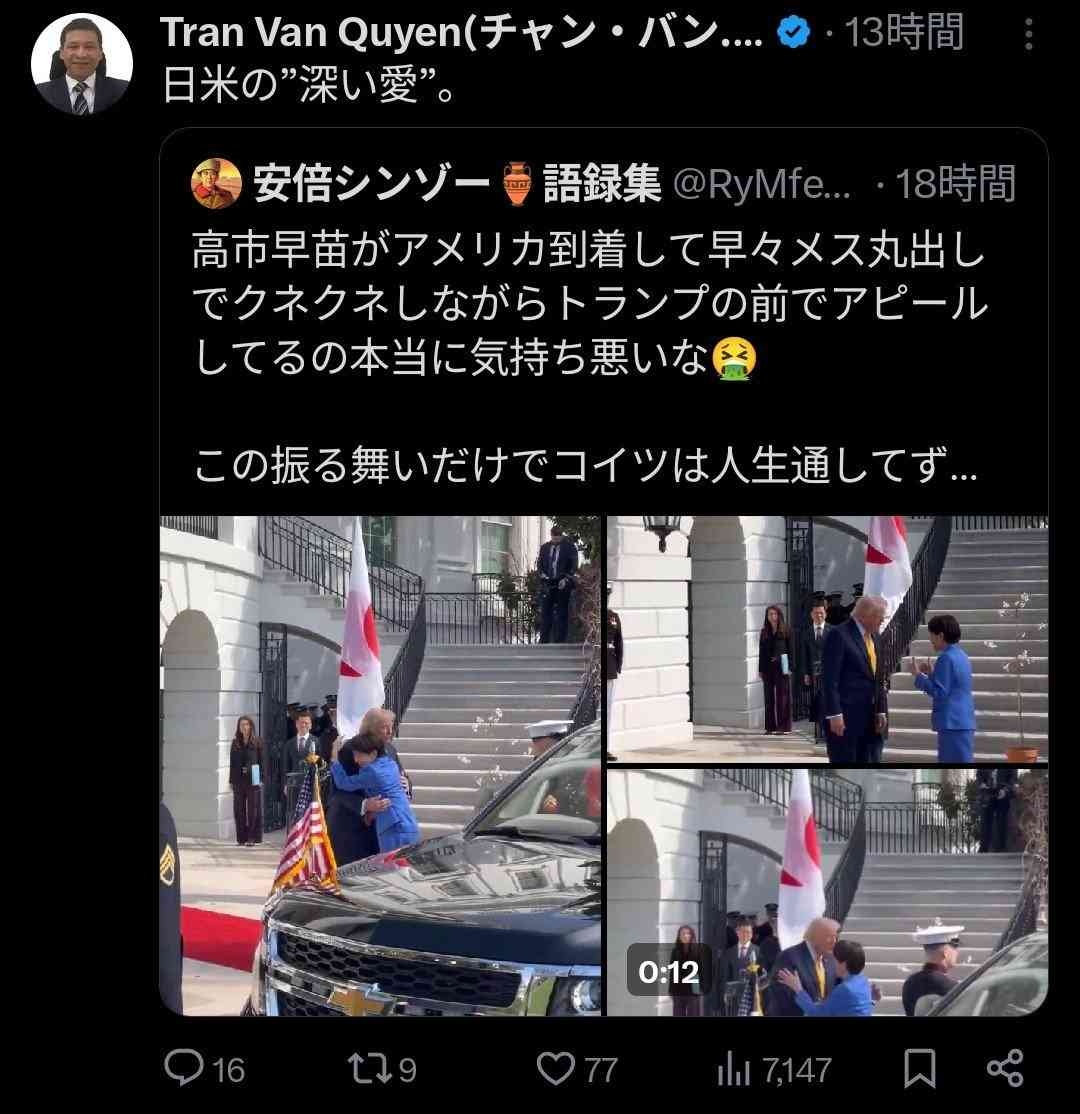The height and width of the screenshot is (1114, 1080).
Task: Open Tran Van Quyen profile avatar
Action: tap(82, 64)
